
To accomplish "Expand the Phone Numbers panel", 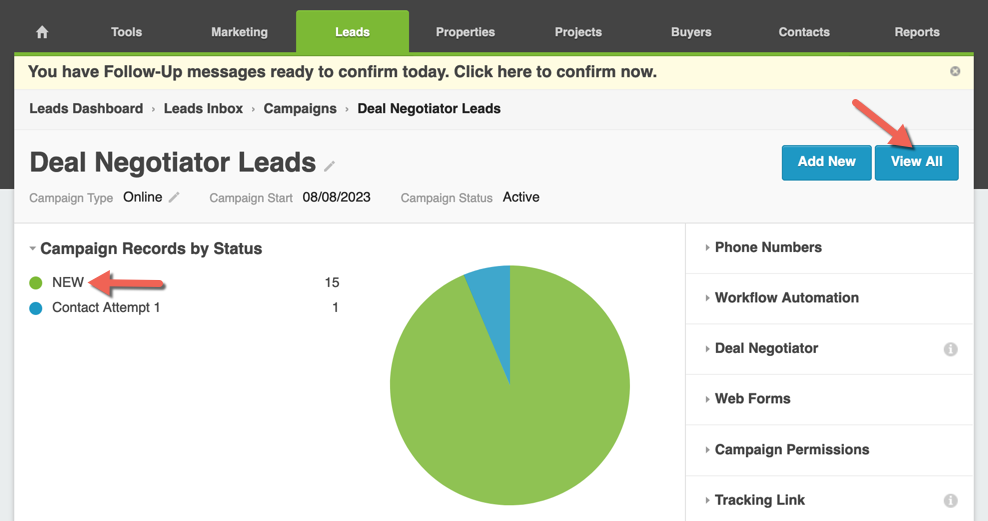I will click(767, 248).
